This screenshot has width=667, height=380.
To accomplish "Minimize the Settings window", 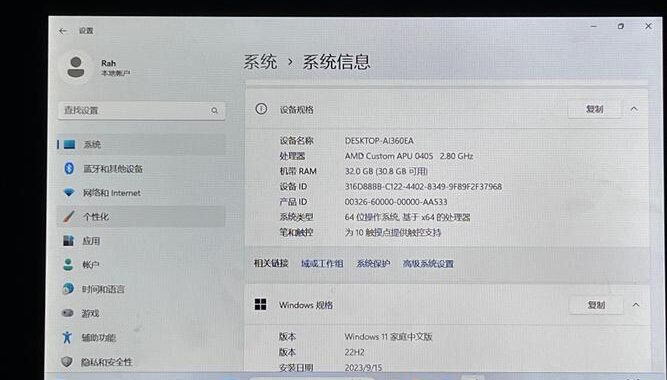I will click(x=593, y=26).
